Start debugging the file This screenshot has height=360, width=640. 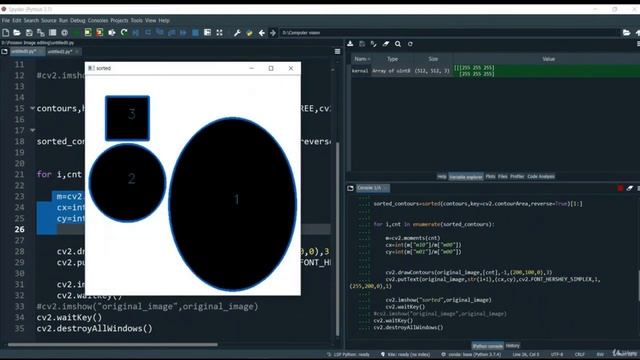(x=136, y=33)
